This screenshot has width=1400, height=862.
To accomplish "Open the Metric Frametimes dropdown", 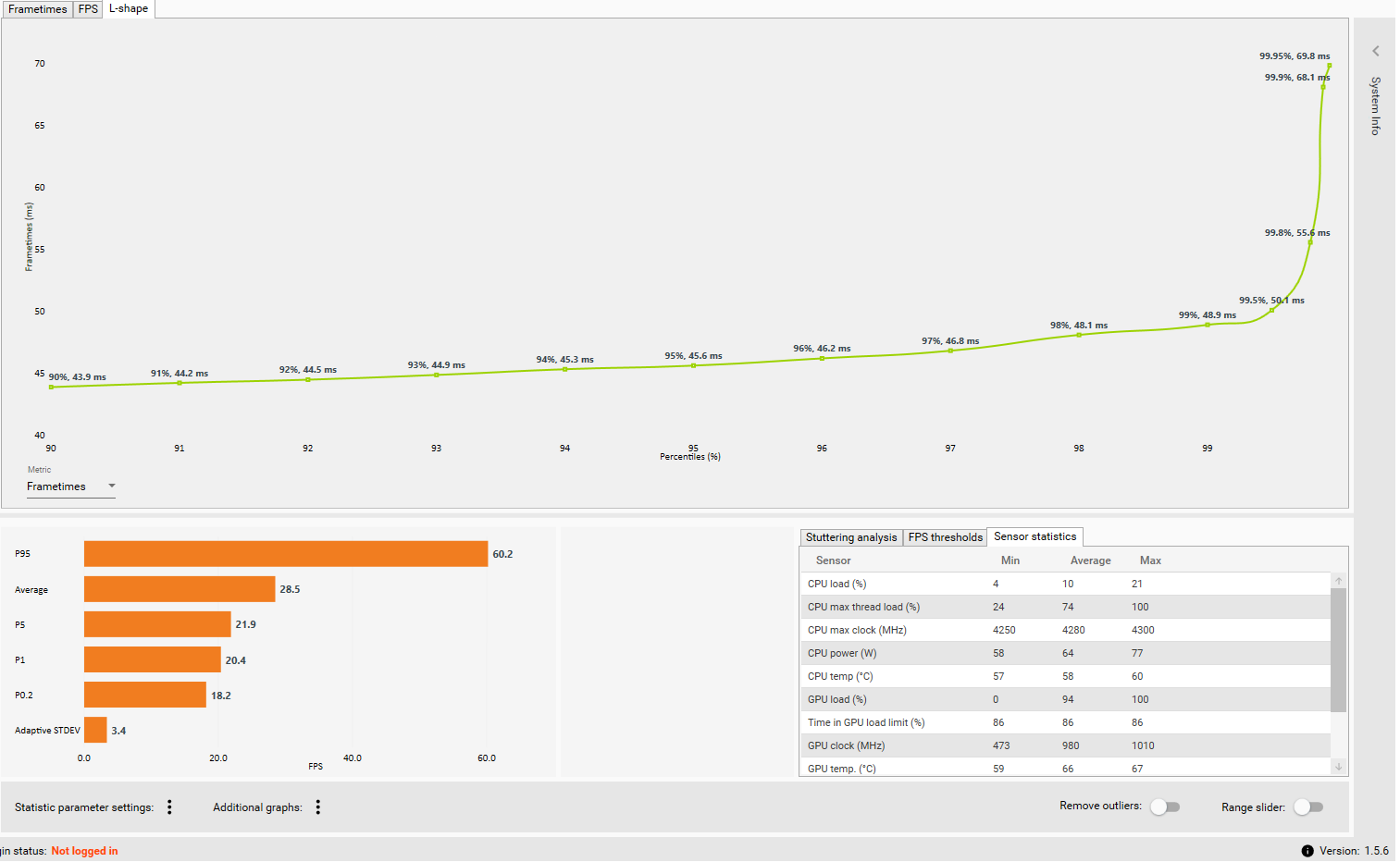I will 70,486.
